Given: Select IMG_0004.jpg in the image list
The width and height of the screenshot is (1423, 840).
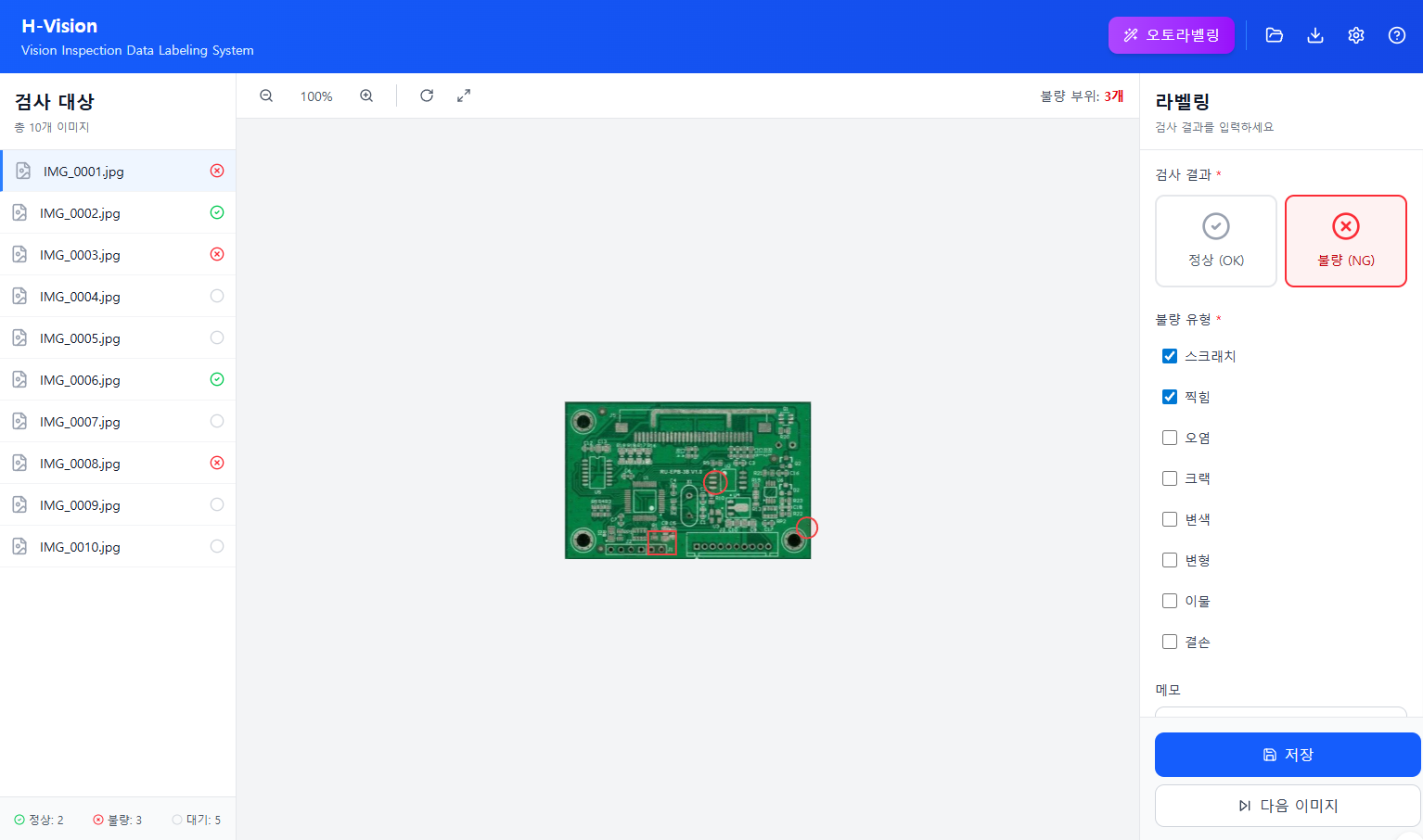Looking at the screenshot, I should (x=81, y=297).
